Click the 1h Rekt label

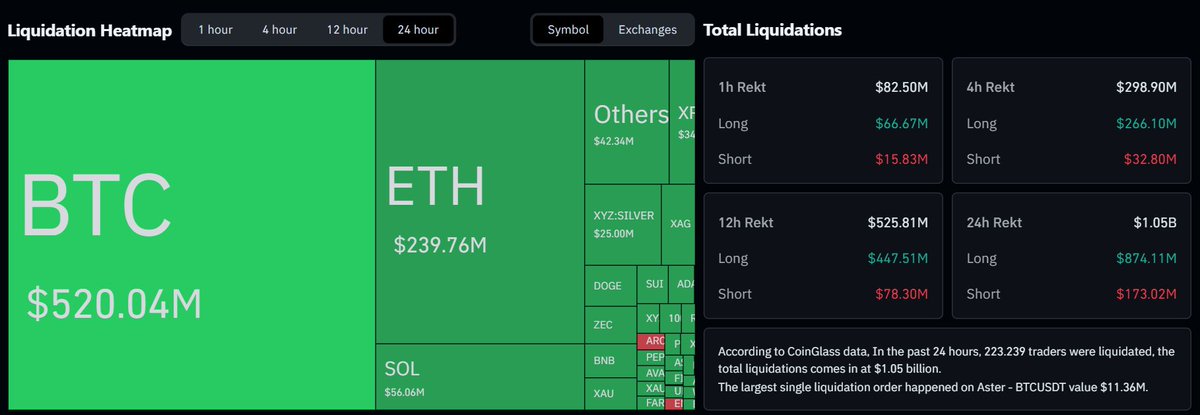pyautogui.click(x=742, y=88)
